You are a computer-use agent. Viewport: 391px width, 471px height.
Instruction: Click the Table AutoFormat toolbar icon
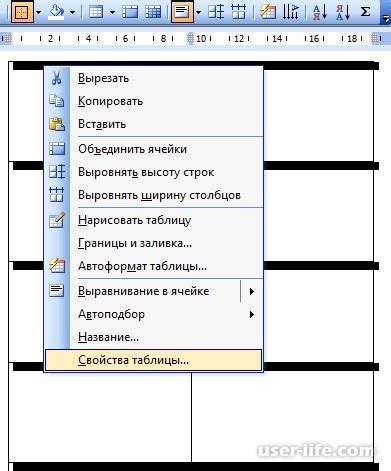click(x=268, y=12)
